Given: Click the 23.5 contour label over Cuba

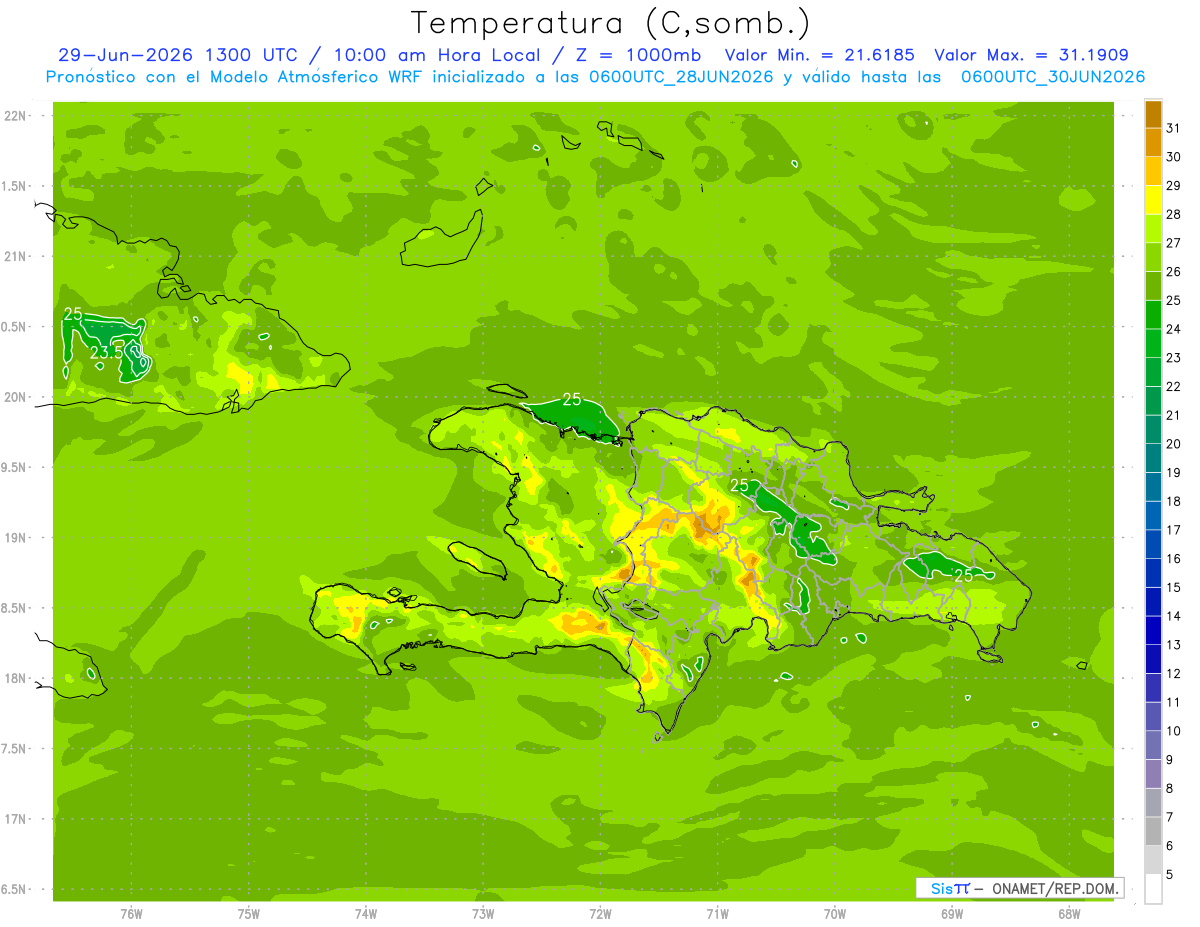Looking at the screenshot, I should (x=106, y=353).
